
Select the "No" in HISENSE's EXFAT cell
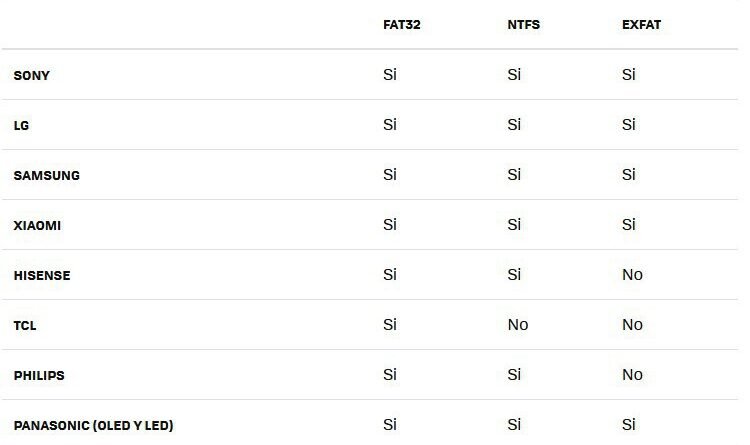click(x=632, y=275)
